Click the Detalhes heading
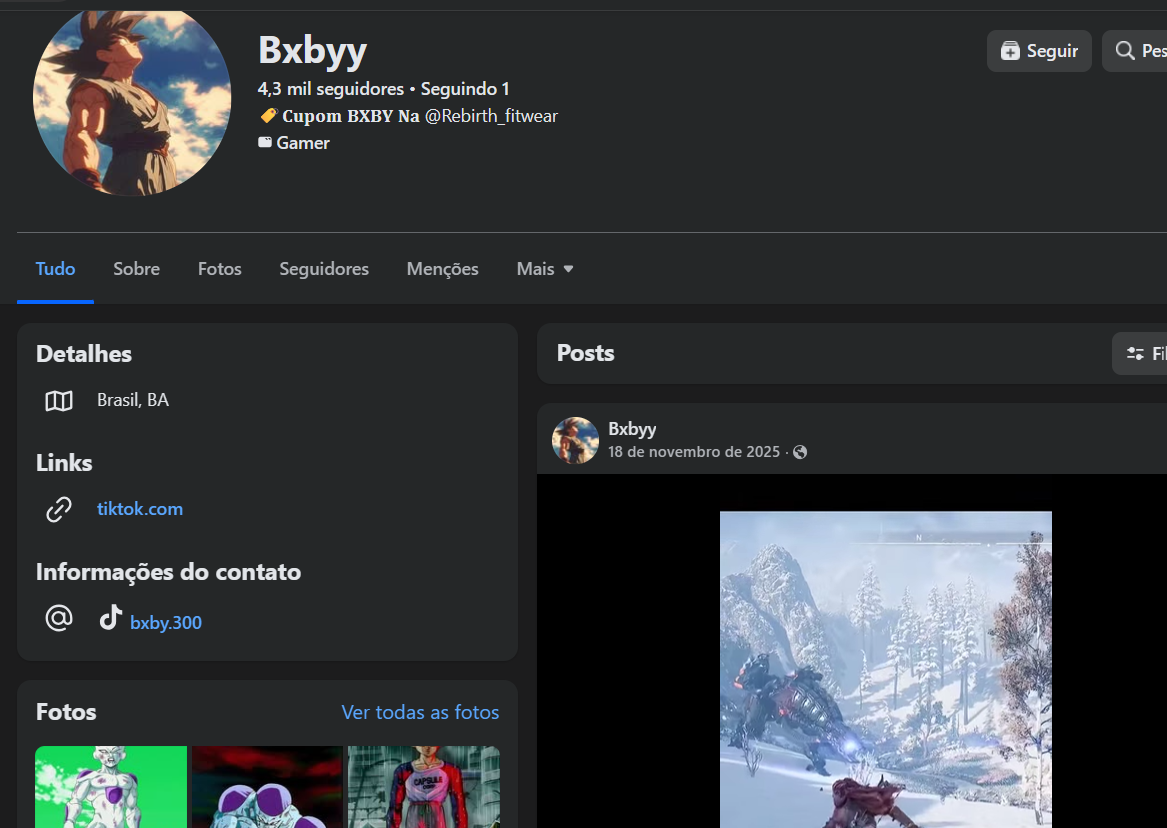 (84, 354)
